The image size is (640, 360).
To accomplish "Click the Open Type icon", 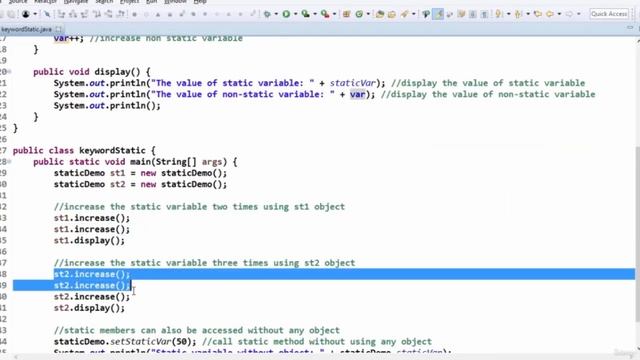I will click(x=380, y=14).
